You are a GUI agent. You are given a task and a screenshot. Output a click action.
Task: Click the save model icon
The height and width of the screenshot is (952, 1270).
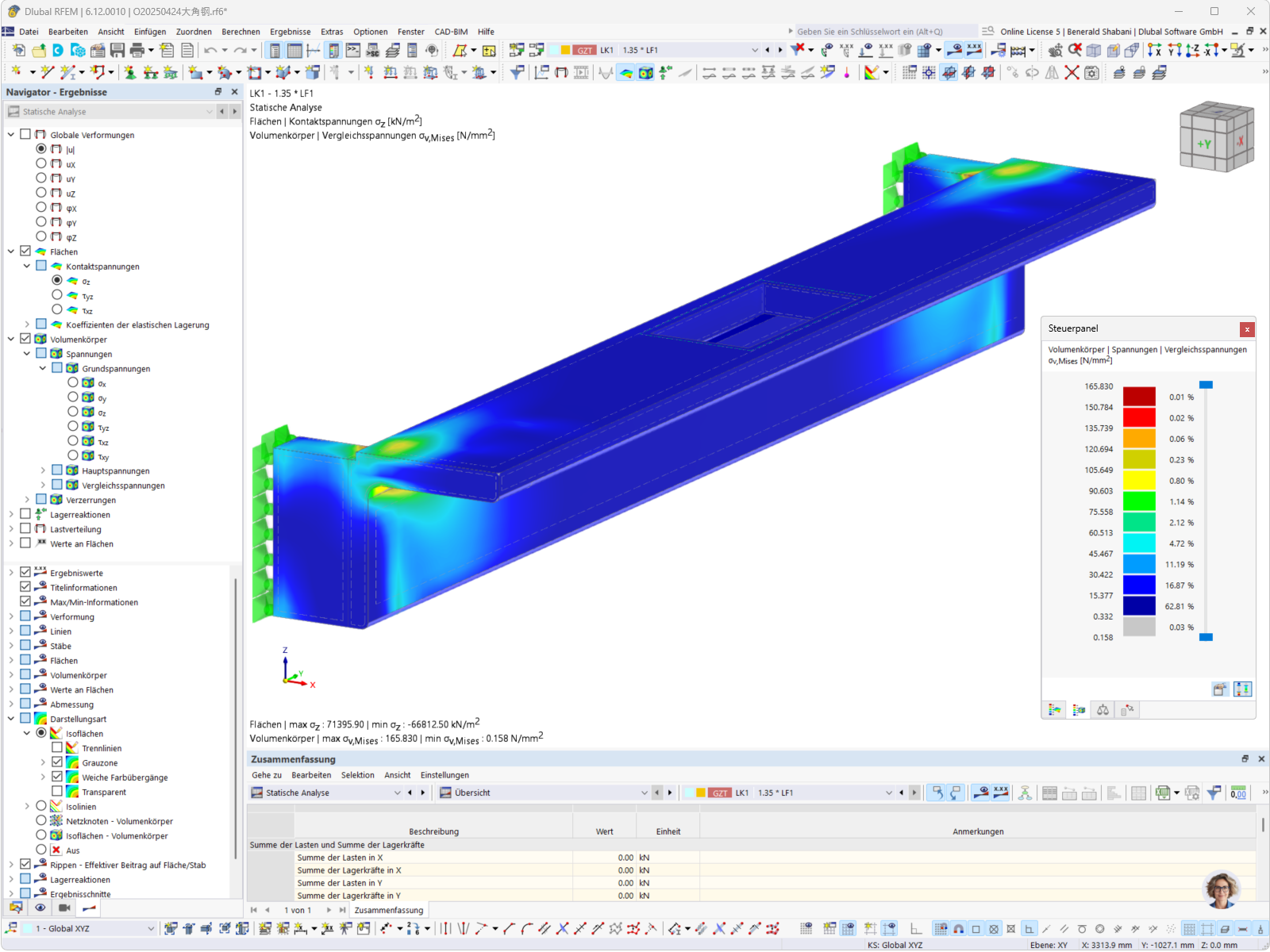[117, 50]
